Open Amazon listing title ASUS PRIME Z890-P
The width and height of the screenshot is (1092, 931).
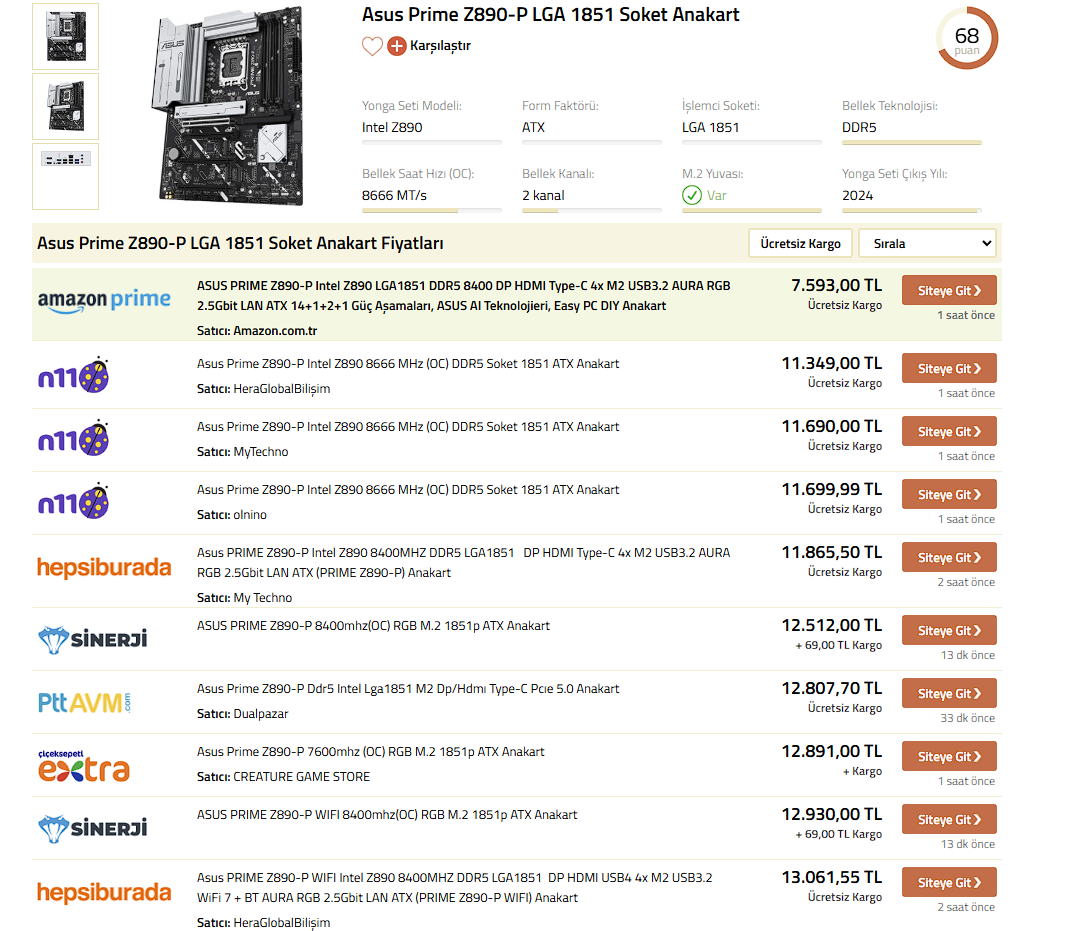click(464, 295)
